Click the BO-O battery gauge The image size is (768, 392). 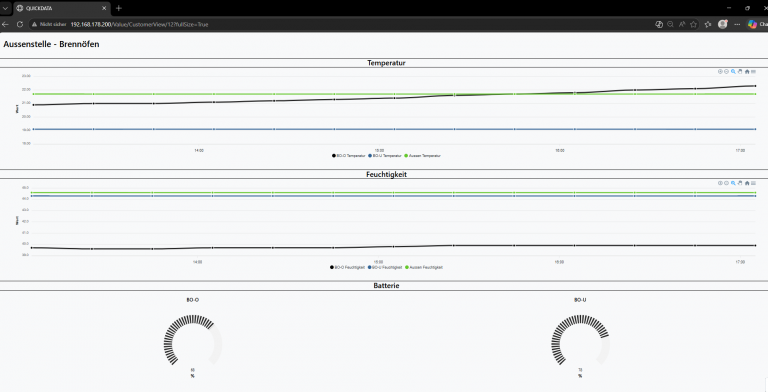point(192,341)
